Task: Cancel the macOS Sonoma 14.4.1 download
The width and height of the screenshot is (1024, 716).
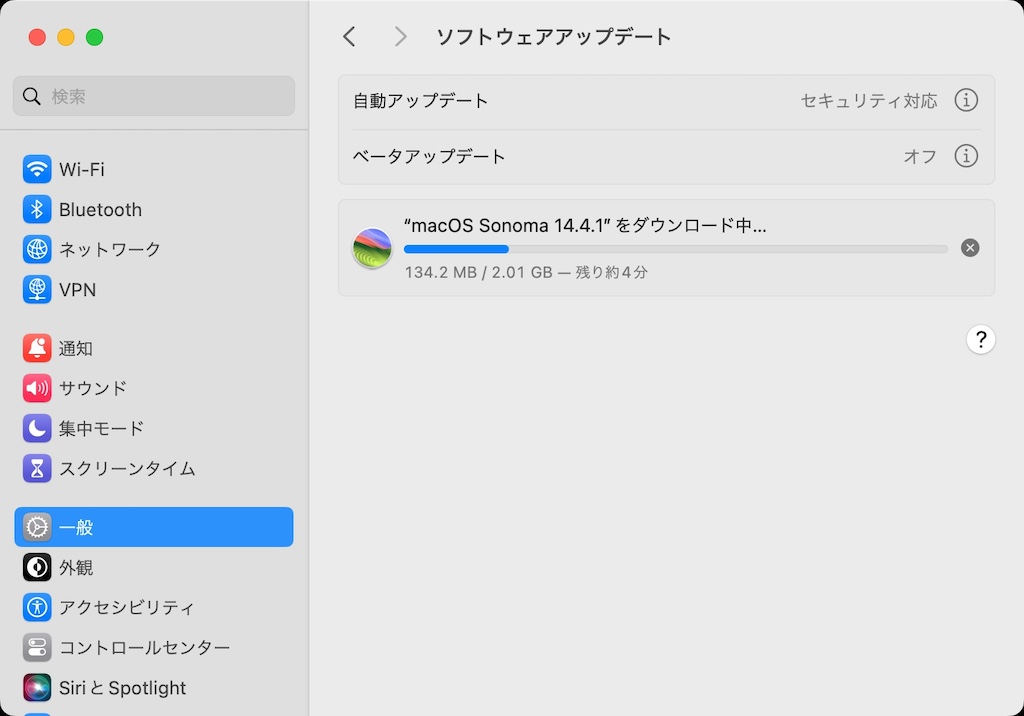Action: coord(970,248)
